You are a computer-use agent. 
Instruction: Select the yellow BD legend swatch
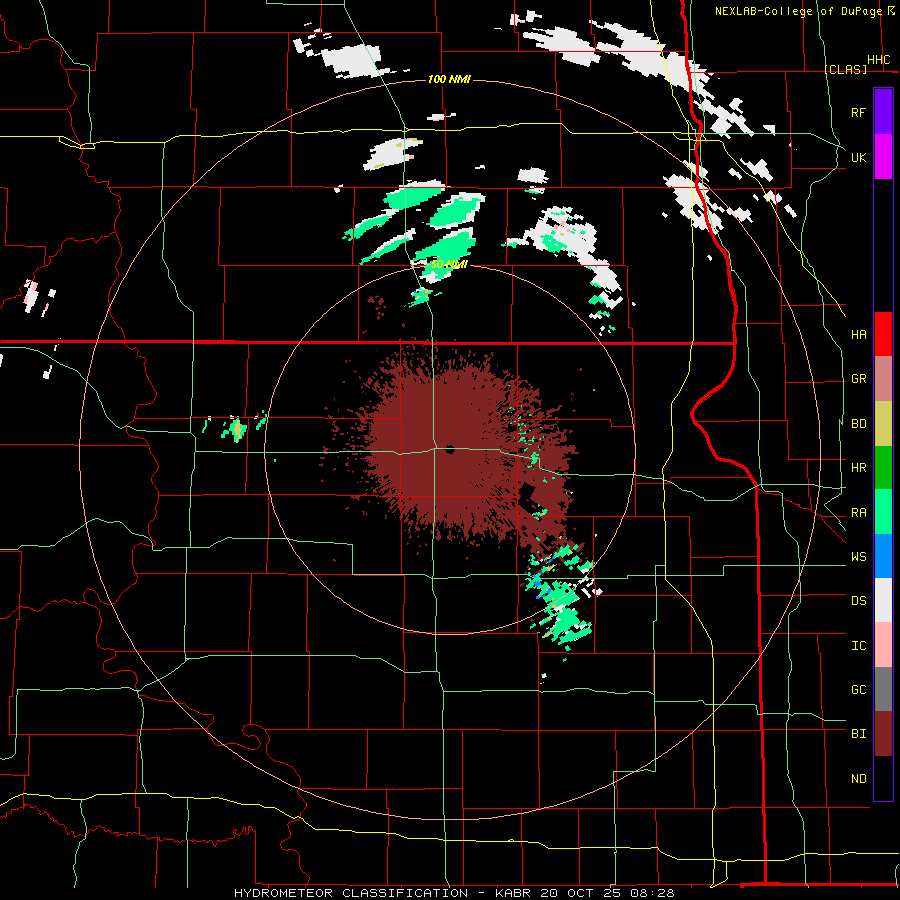883,423
